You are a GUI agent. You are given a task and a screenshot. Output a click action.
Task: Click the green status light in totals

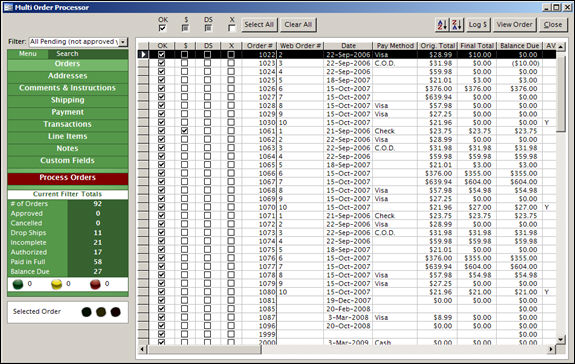tap(18, 284)
